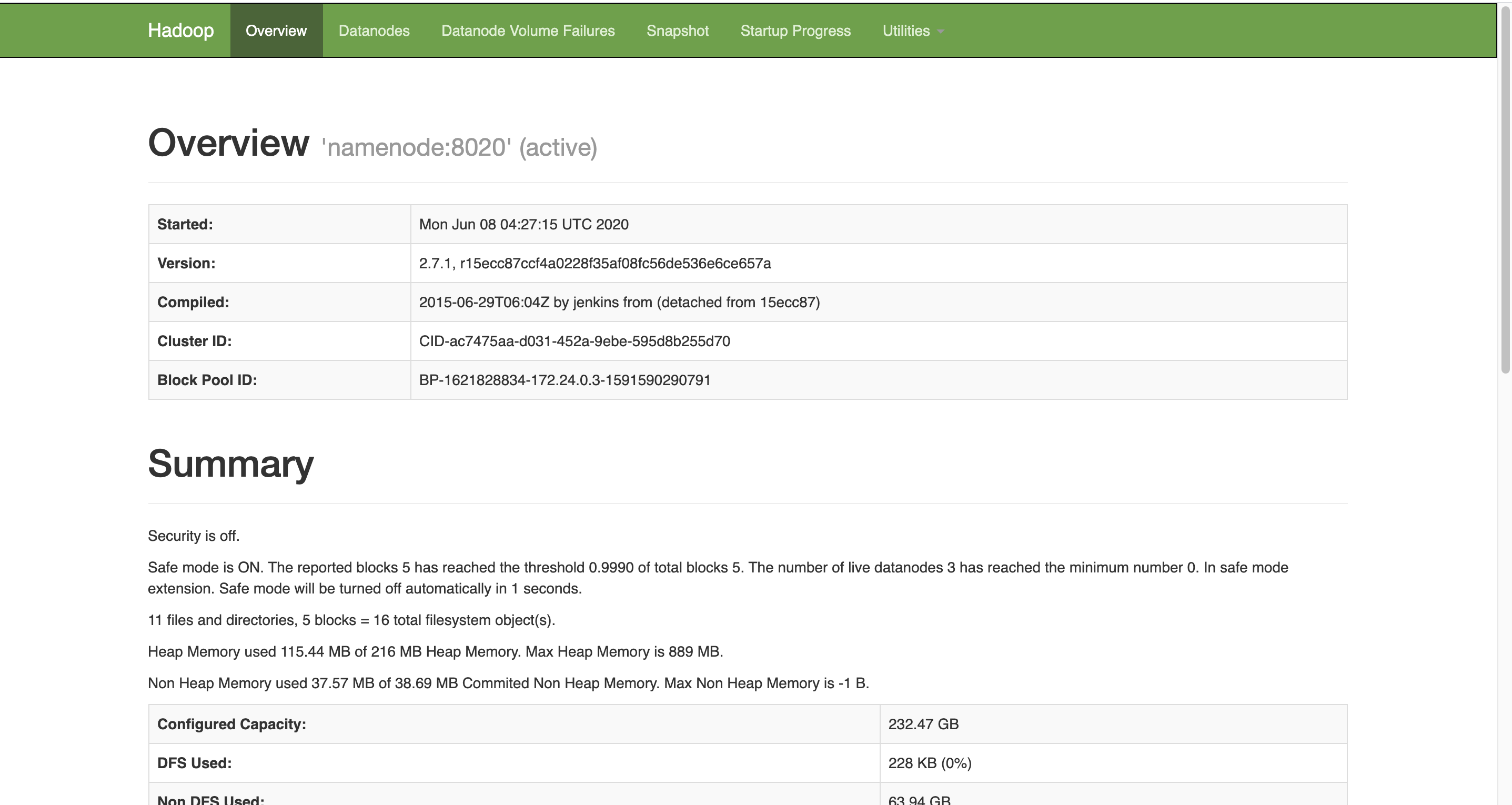Click the 'Safe mode is ON' paragraph
This screenshot has height=805, width=1512.
(718, 578)
